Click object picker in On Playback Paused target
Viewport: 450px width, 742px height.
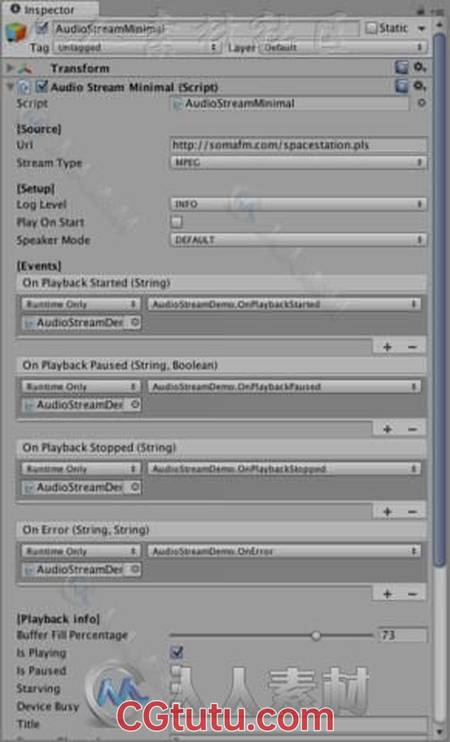pos(135,405)
